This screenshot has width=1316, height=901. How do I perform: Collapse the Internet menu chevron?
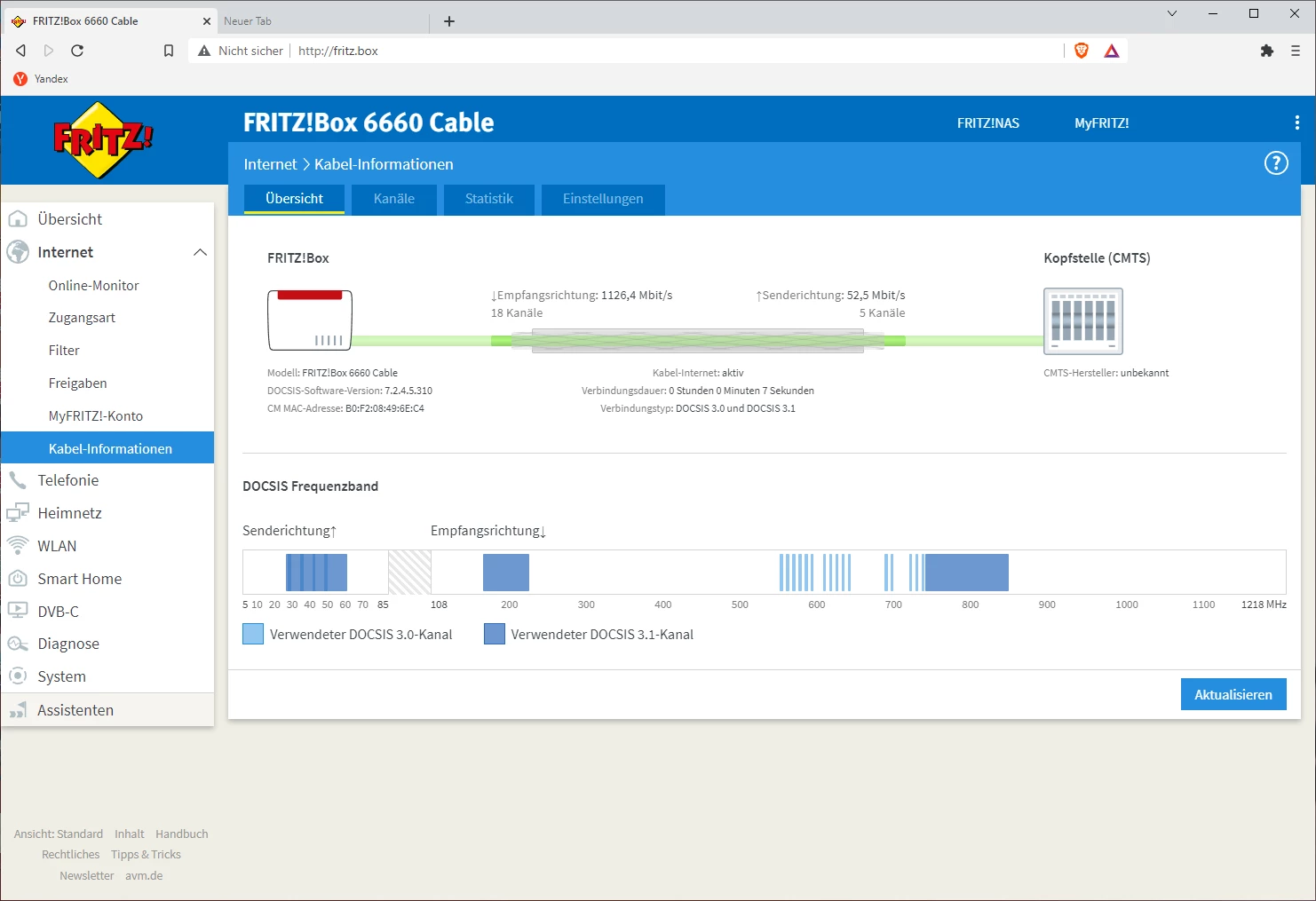point(200,252)
